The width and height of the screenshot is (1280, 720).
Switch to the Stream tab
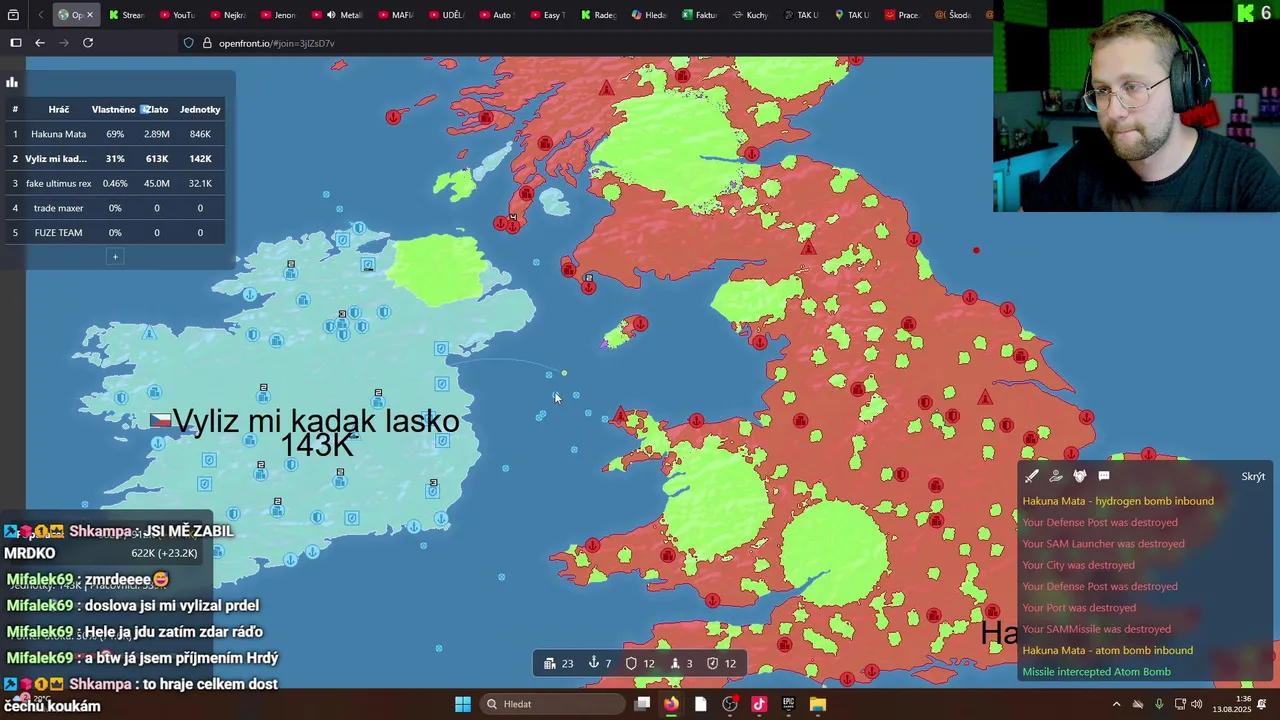(x=126, y=15)
